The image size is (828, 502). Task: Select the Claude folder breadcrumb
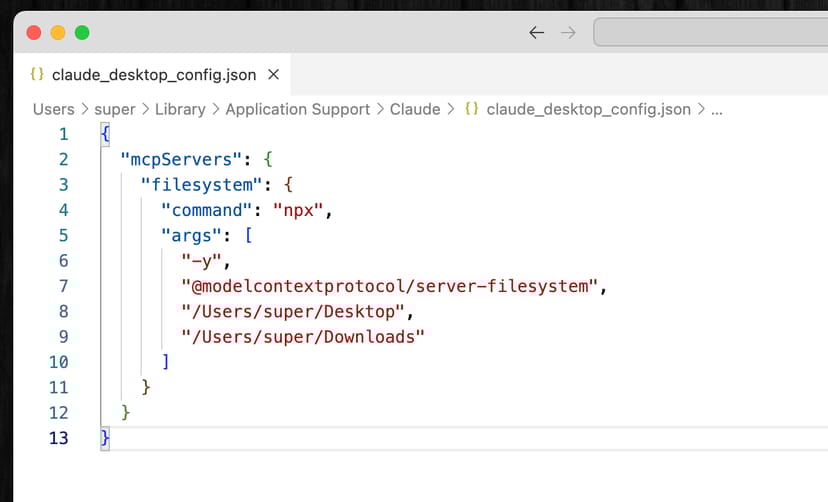pyautogui.click(x=415, y=109)
